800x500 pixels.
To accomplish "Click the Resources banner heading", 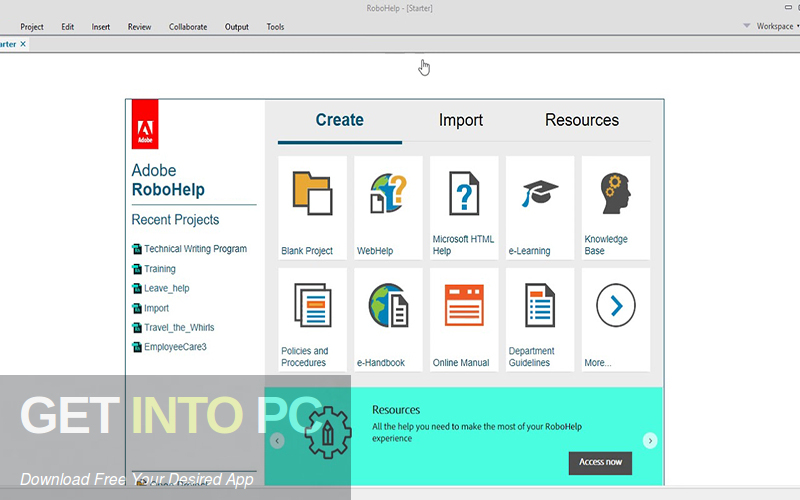I will (396, 410).
